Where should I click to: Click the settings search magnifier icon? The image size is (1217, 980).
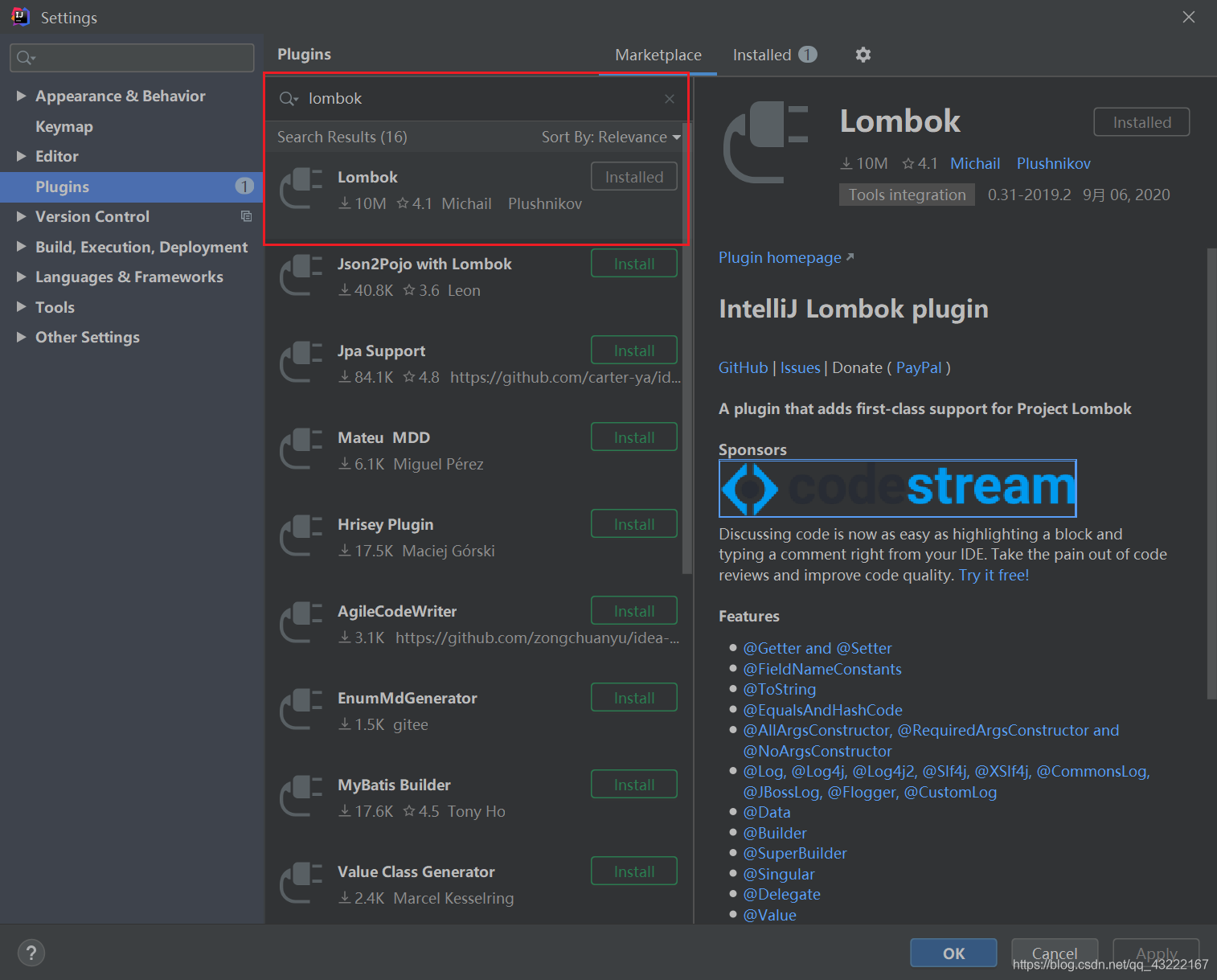click(26, 58)
